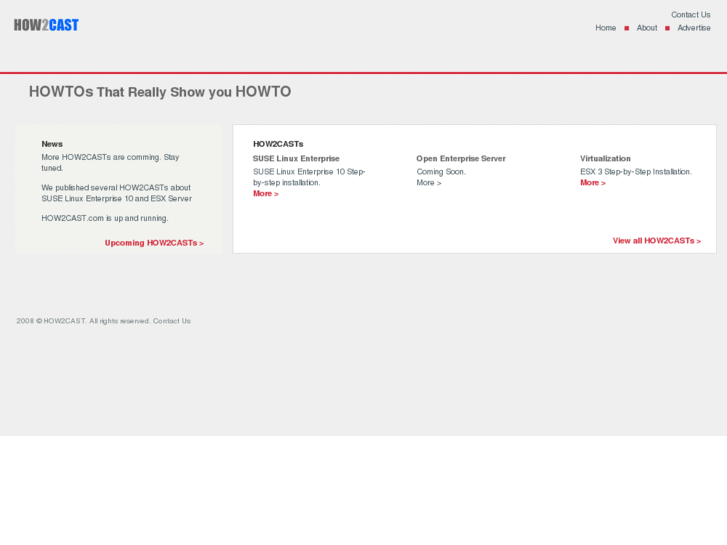Click More under Open Enterprise Server
727x545 pixels.
(429, 183)
